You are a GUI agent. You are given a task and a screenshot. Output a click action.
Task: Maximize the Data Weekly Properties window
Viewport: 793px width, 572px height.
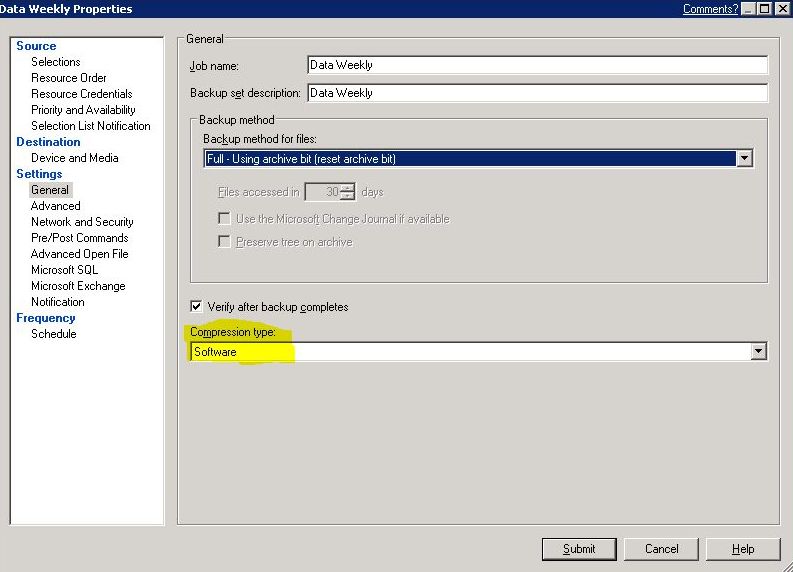click(x=765, y=9)
